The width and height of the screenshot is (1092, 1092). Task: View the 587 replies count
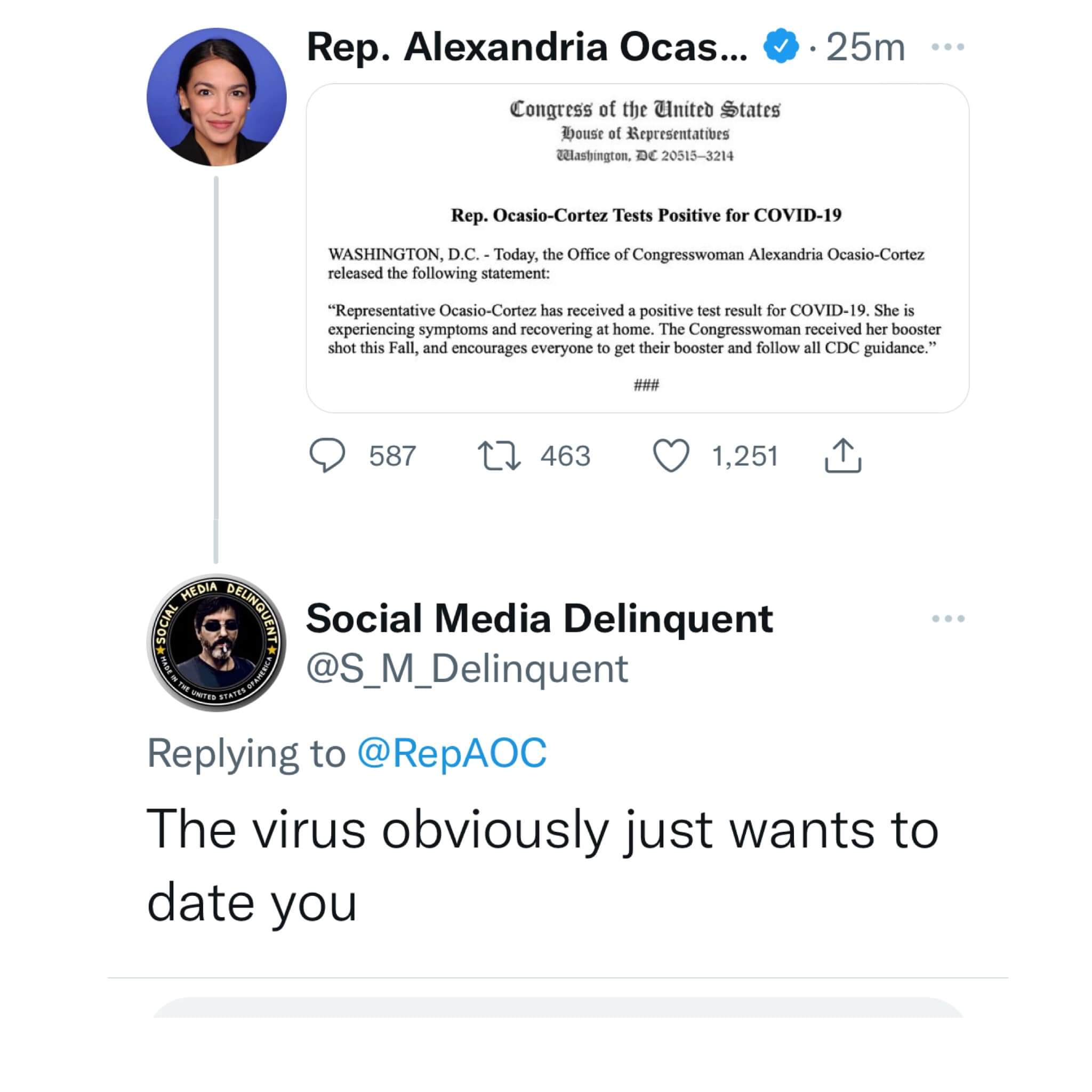tap(392, 455)
